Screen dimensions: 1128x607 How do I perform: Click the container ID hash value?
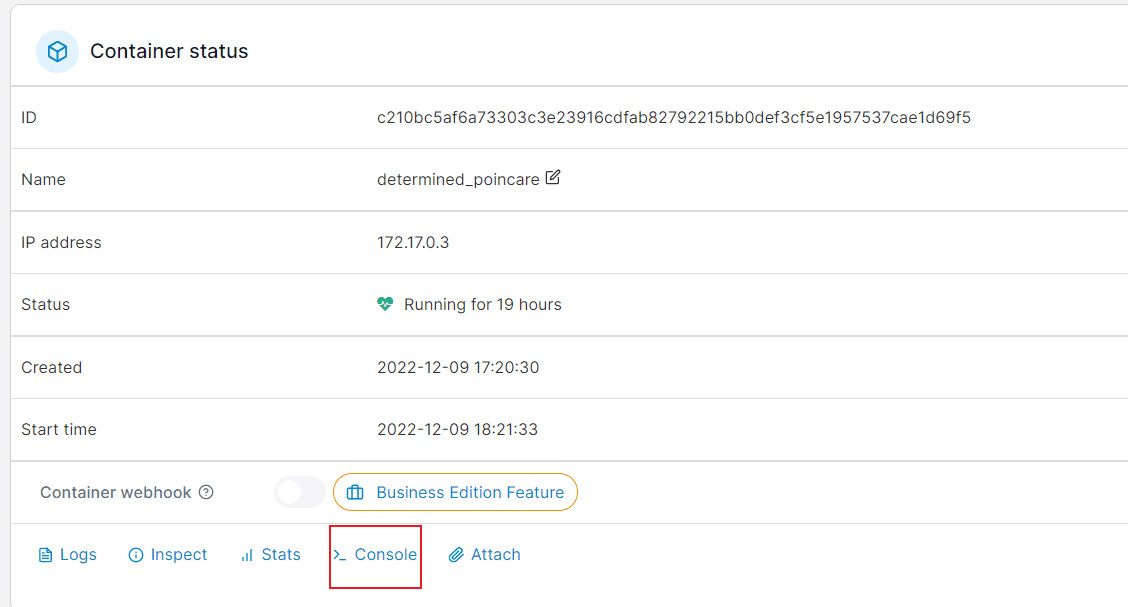click(x=673, y=117)
